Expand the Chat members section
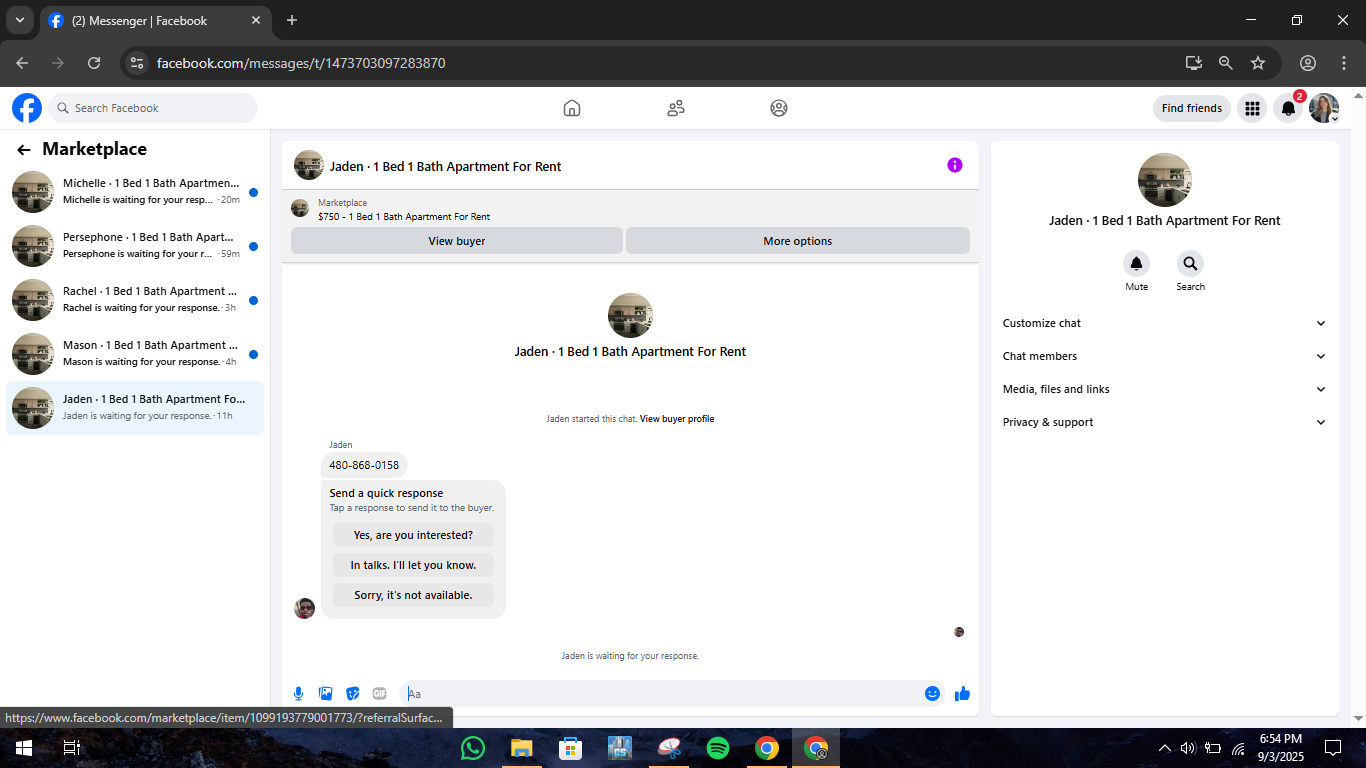This screenshot has height=768, width=1366. [x=1165, y=356]
